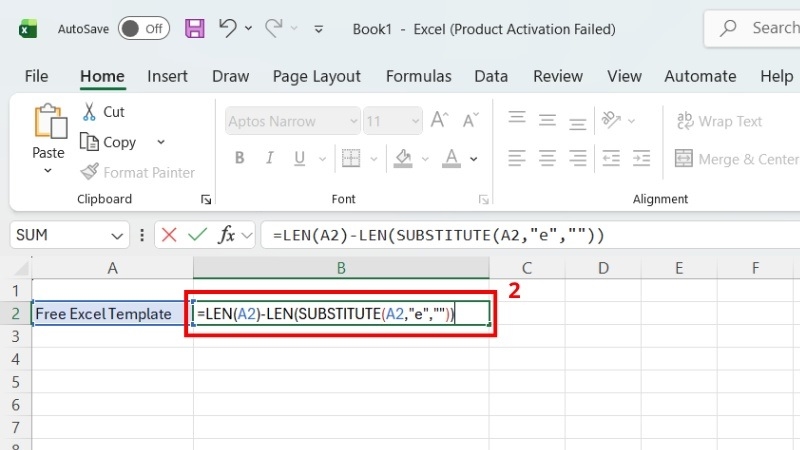
Task: Expand the Name Box dropdown showing SUM
Action: (x=117, y=236)
